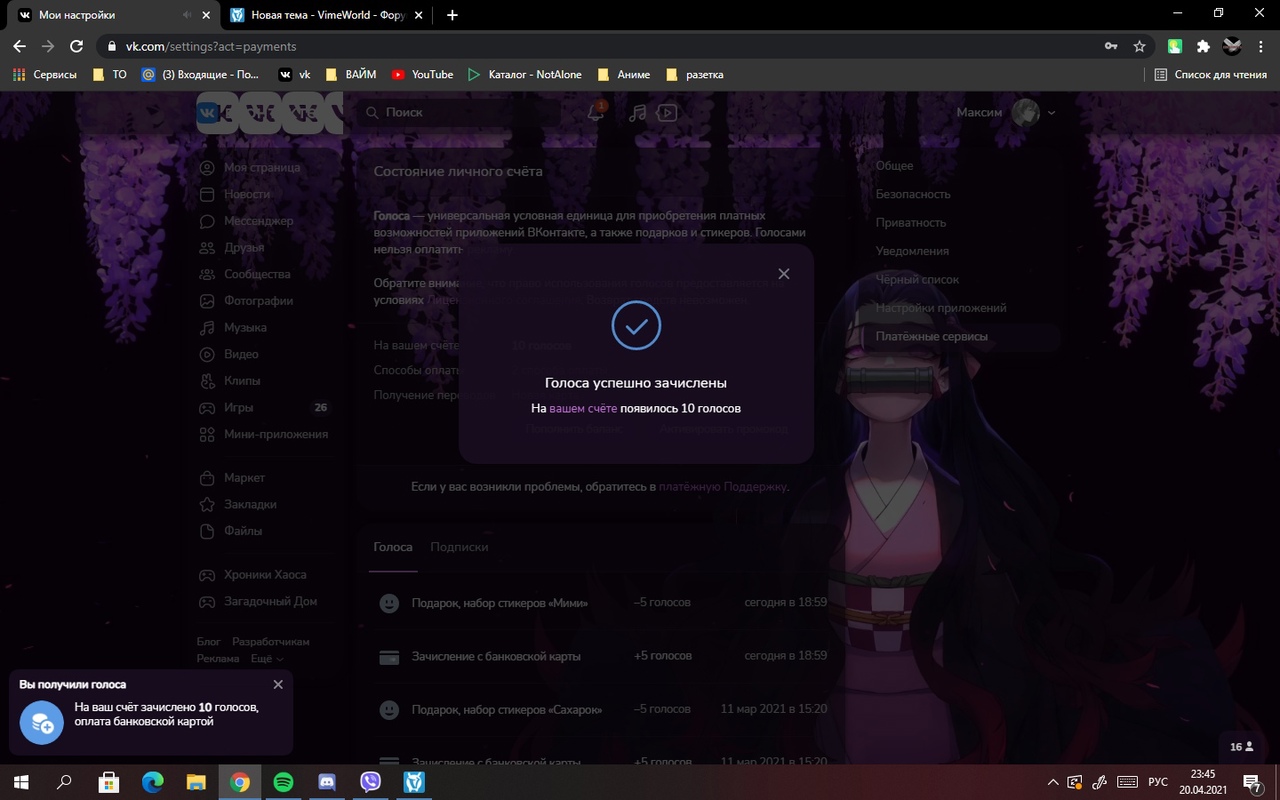The width and height of the screenshot is (1280, 800).
Task: Click the VK logo home icon
Action: tap(209, 113)
